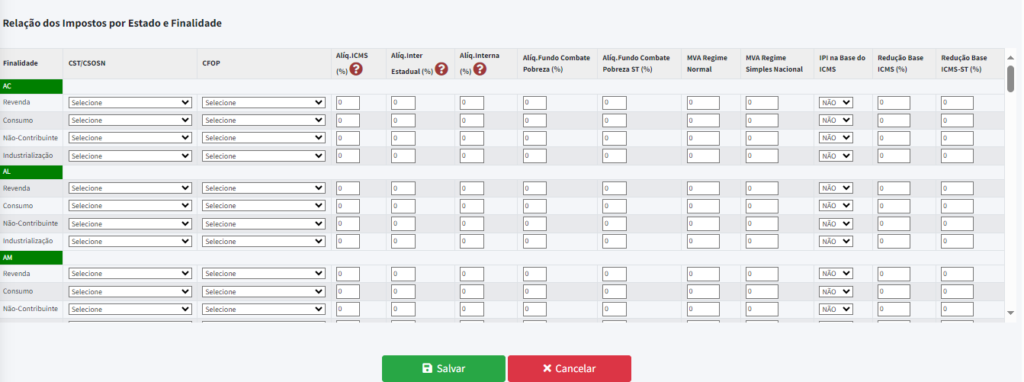
Task: Open CST/CSOSN dropdown for AM Revenda
Action: pos(130,274)
